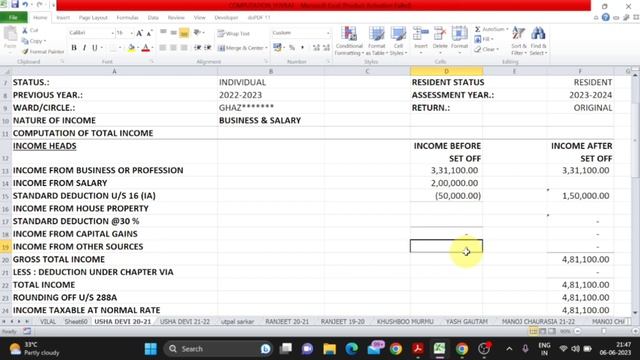Toggle underline formatting
Image resolution: width=640 pixels, height=360 pixels.
tap(95, 48)
